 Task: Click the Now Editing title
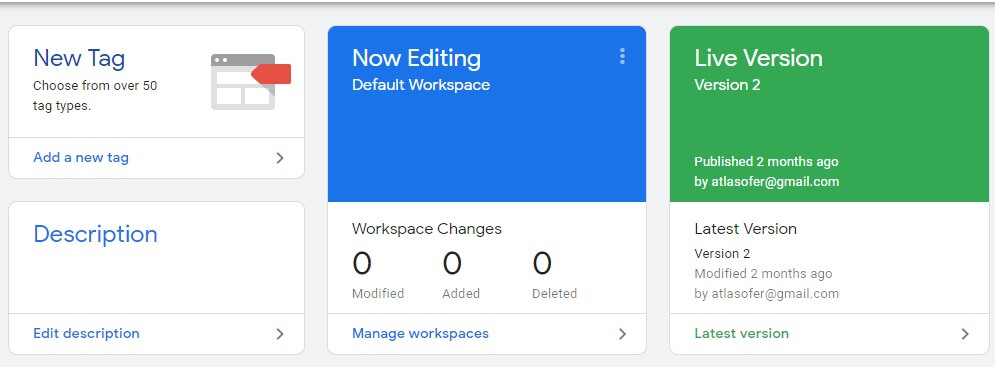(x=416, y=58)
